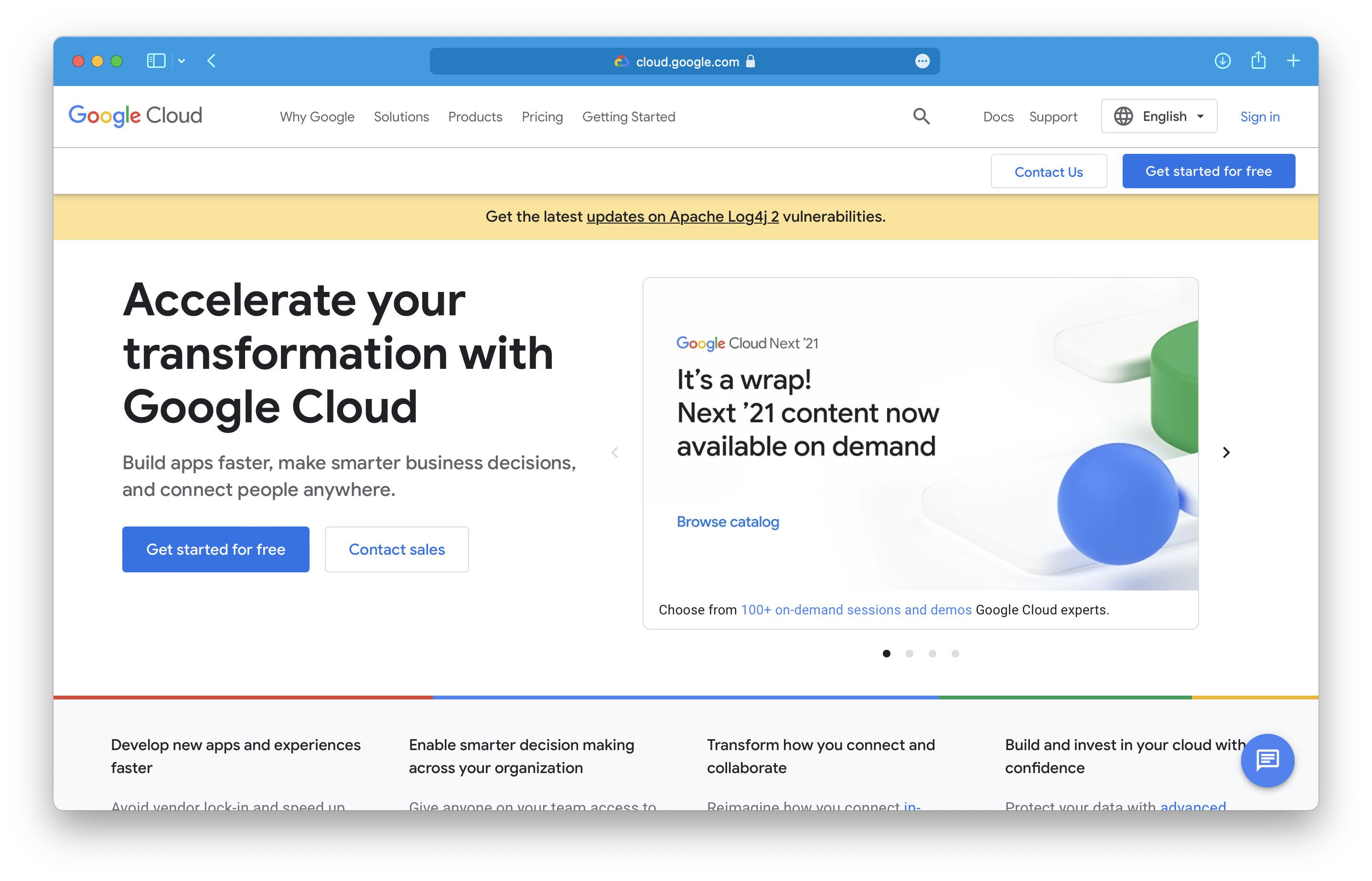Select the fourth carousel dot
Image resolution: width=1372 pixels, height=881 pixels.
point(954,653)
